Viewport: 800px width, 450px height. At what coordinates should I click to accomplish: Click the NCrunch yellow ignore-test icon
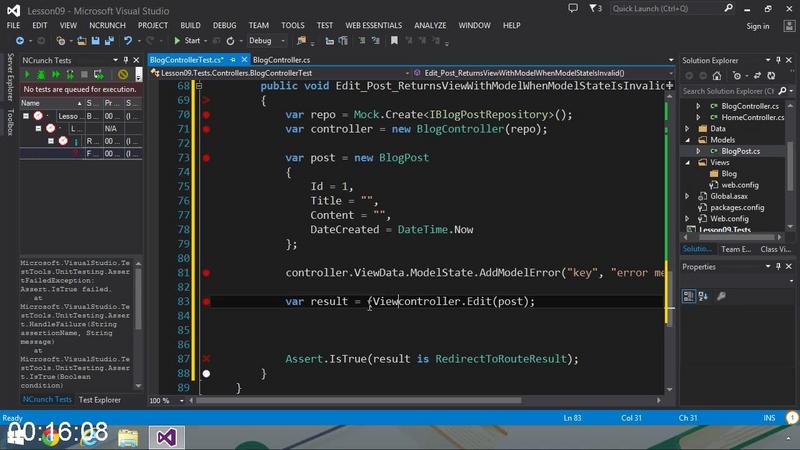tap(122, 74)
